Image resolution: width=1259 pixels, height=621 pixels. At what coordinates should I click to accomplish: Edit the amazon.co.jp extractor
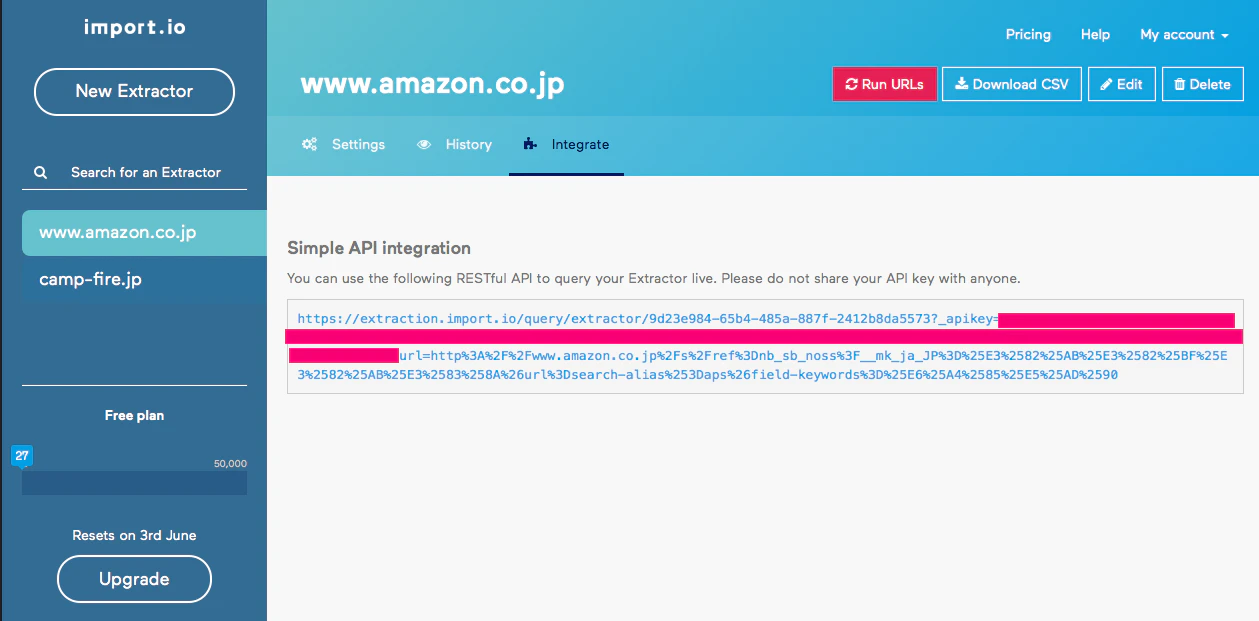(x=1122, y=84)
